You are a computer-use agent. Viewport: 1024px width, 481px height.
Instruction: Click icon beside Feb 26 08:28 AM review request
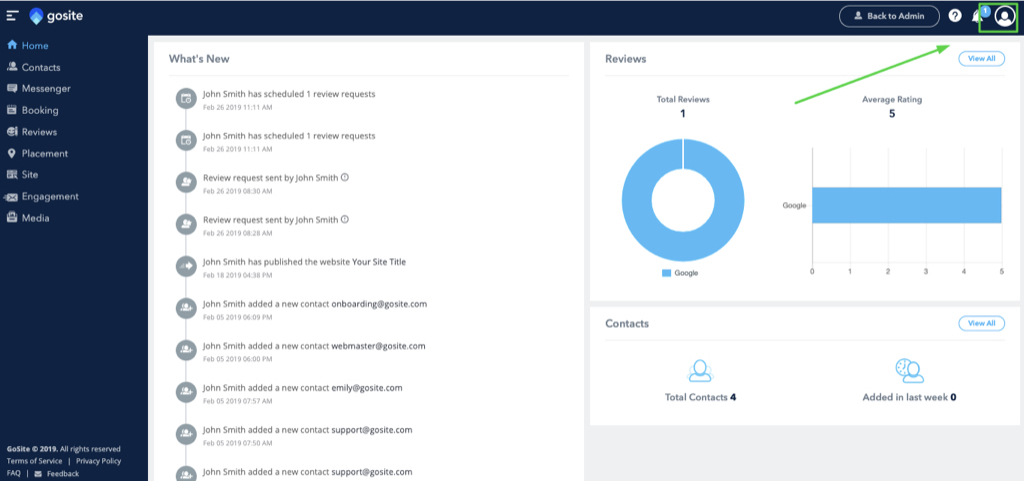tap(186, 224)
